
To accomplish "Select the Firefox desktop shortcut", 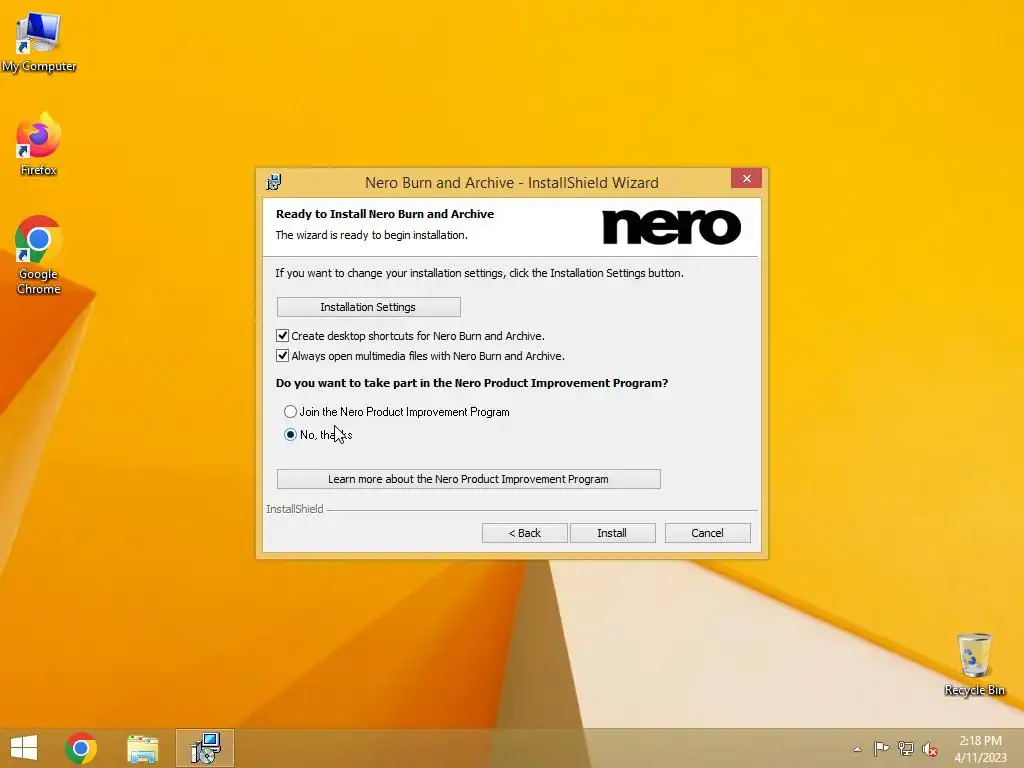I will [x=39, y=144].
